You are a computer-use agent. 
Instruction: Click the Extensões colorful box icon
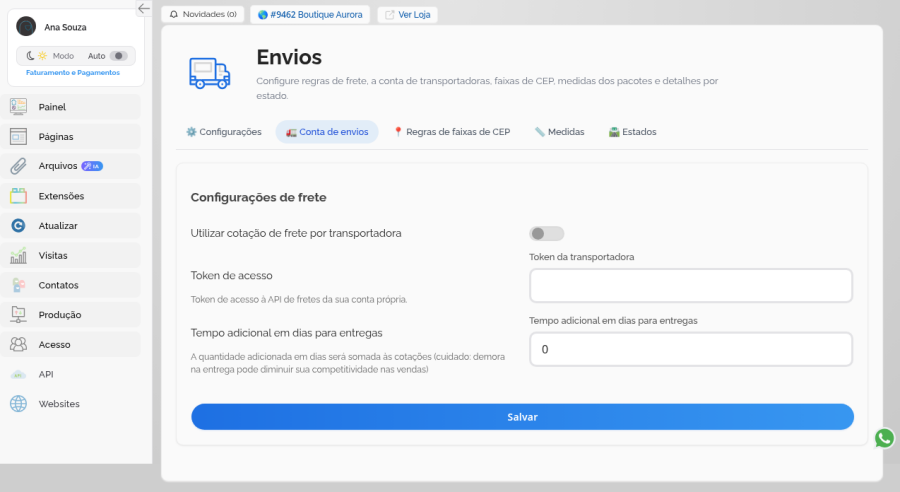[x=18, y=196]
